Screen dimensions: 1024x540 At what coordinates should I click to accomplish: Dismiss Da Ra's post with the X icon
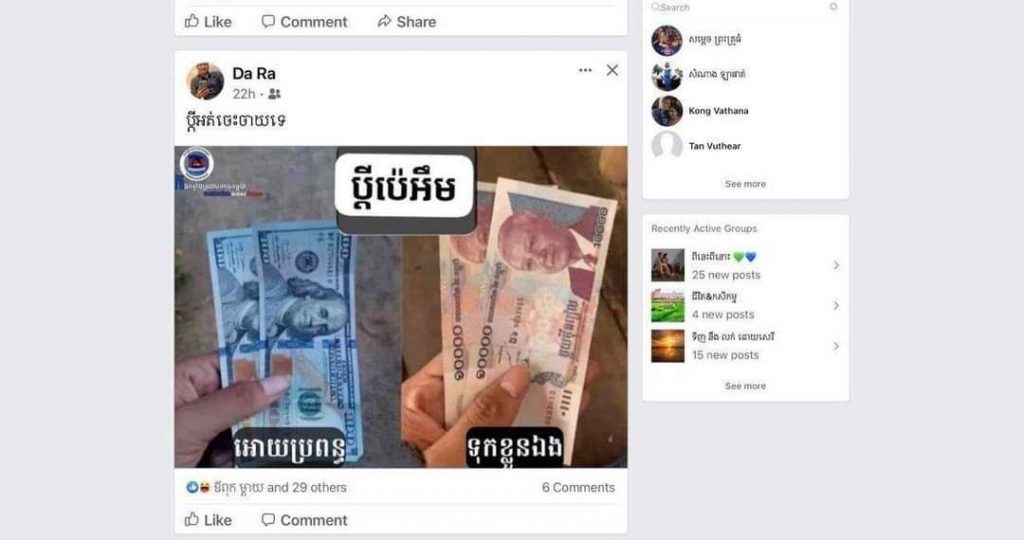[612, 70]
